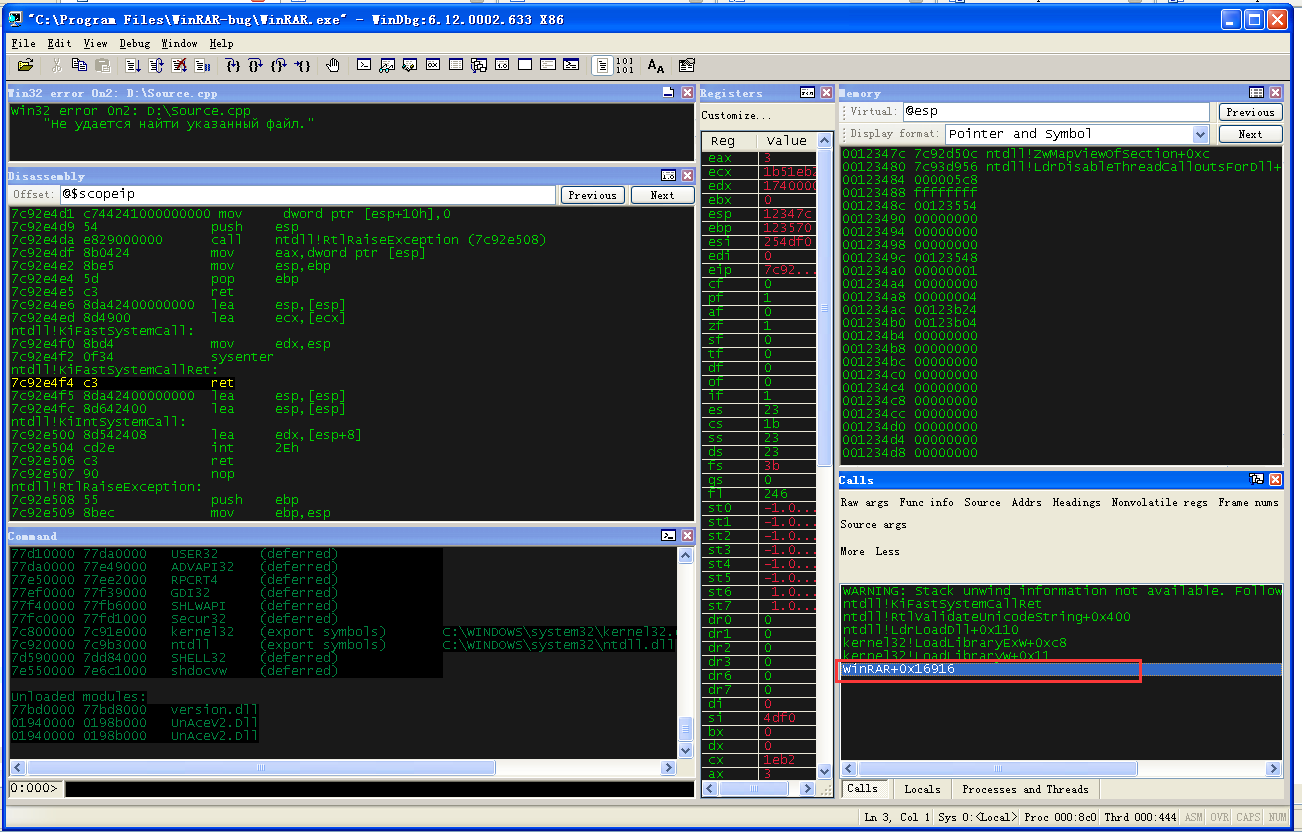Image resolution: width=1302 pixels, height=833 pixels.
Task: Click the Options toolbar icon
Action: pos(686,65)
